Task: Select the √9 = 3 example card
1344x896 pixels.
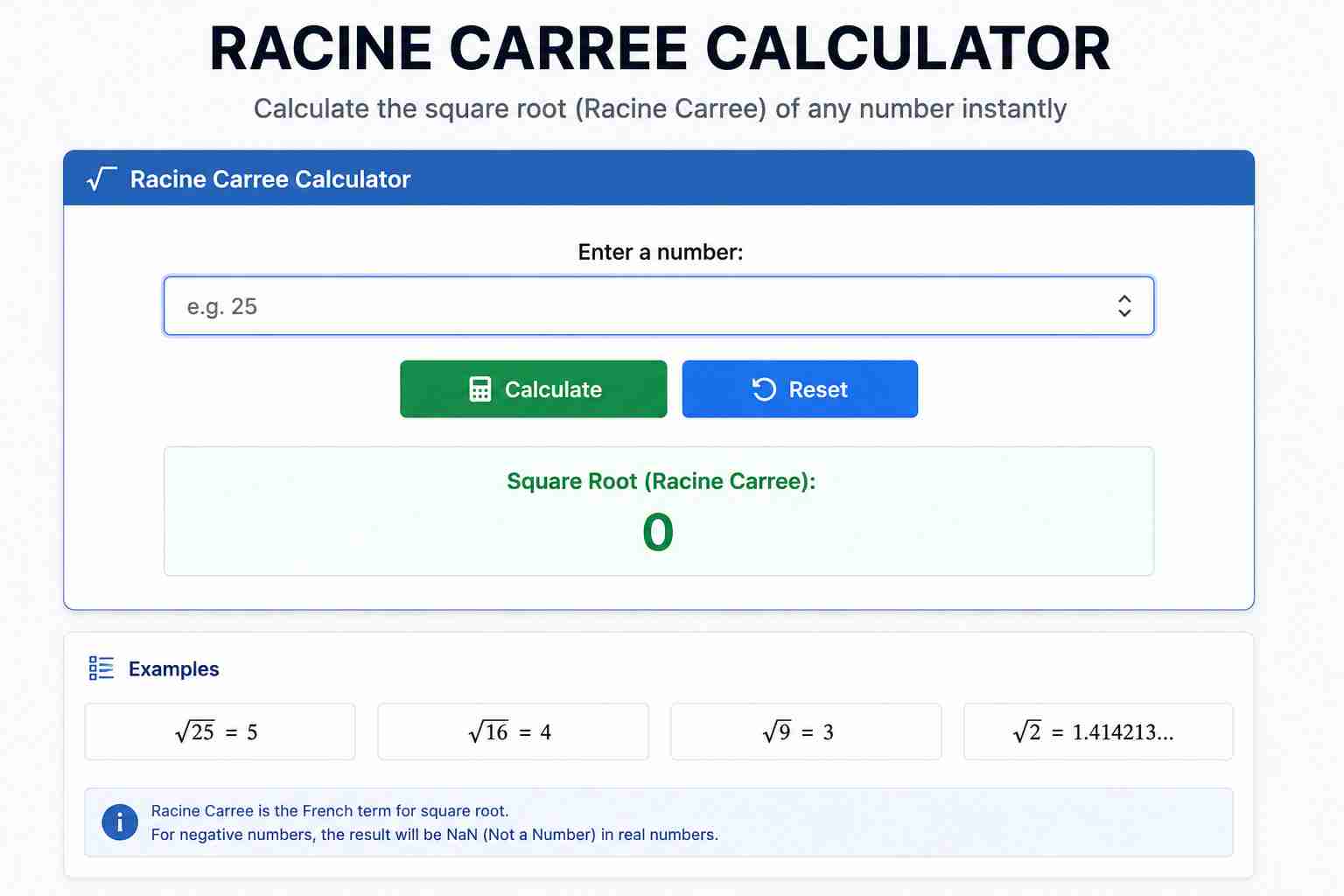Action: (806, 731)
